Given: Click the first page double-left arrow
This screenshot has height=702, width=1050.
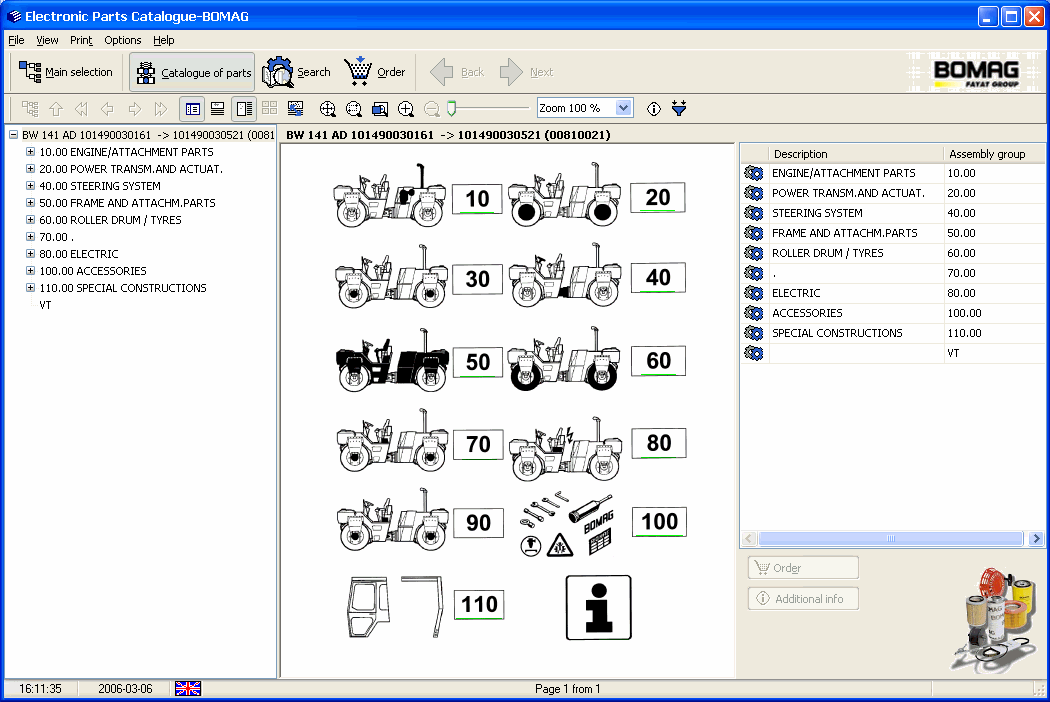Looking at the screenshot, I should pos(81,109).
